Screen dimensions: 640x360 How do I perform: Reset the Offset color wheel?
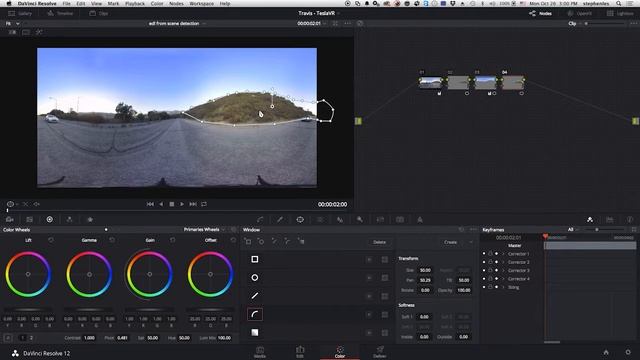[233, 240]
